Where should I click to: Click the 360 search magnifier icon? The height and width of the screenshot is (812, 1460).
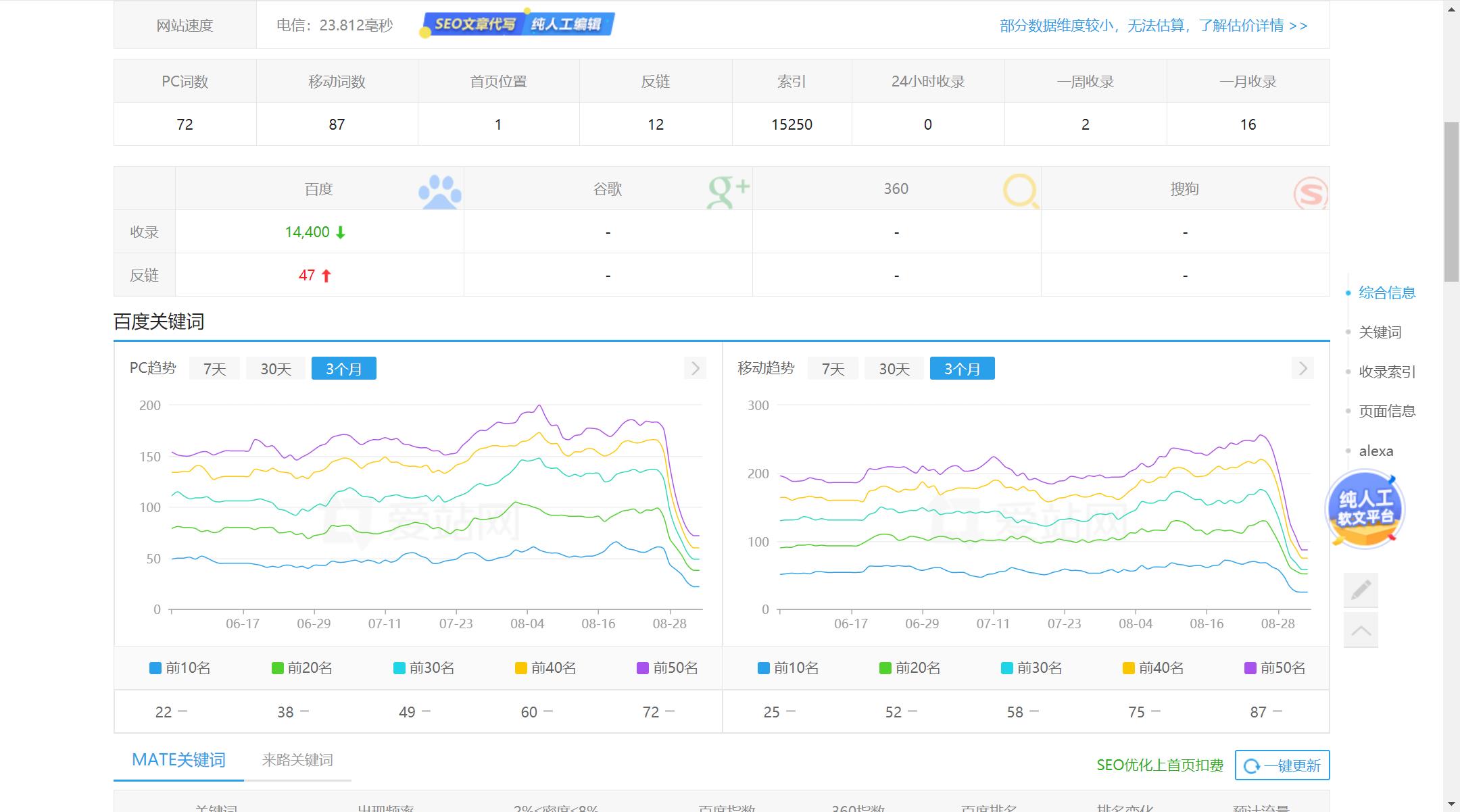pos(1021,192)
